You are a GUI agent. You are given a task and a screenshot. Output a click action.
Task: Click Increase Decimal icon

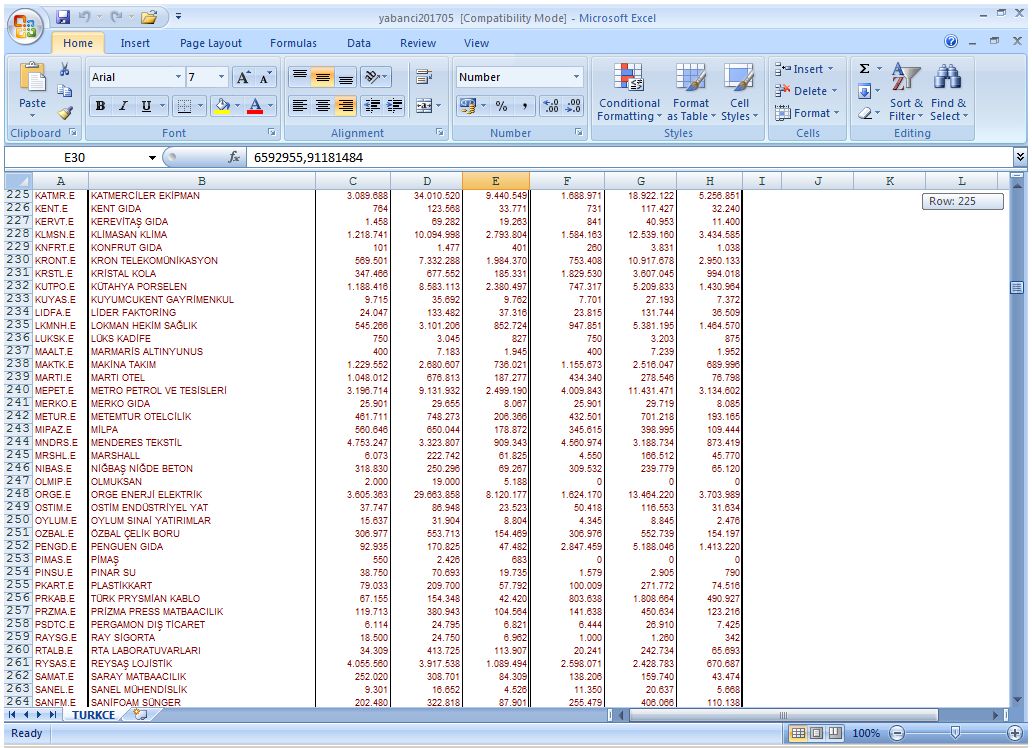(x=551, y=105)
